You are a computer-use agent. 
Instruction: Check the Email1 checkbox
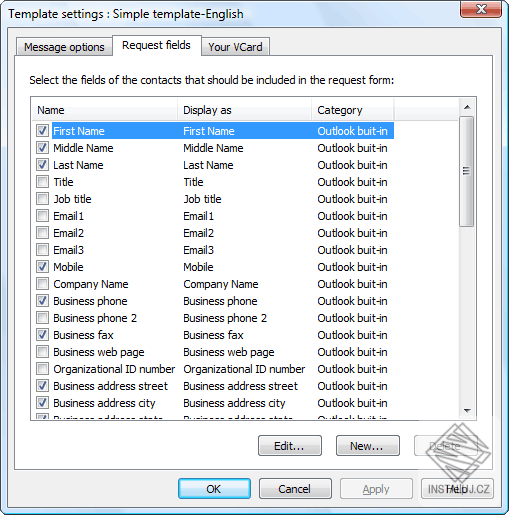point(42,216)
